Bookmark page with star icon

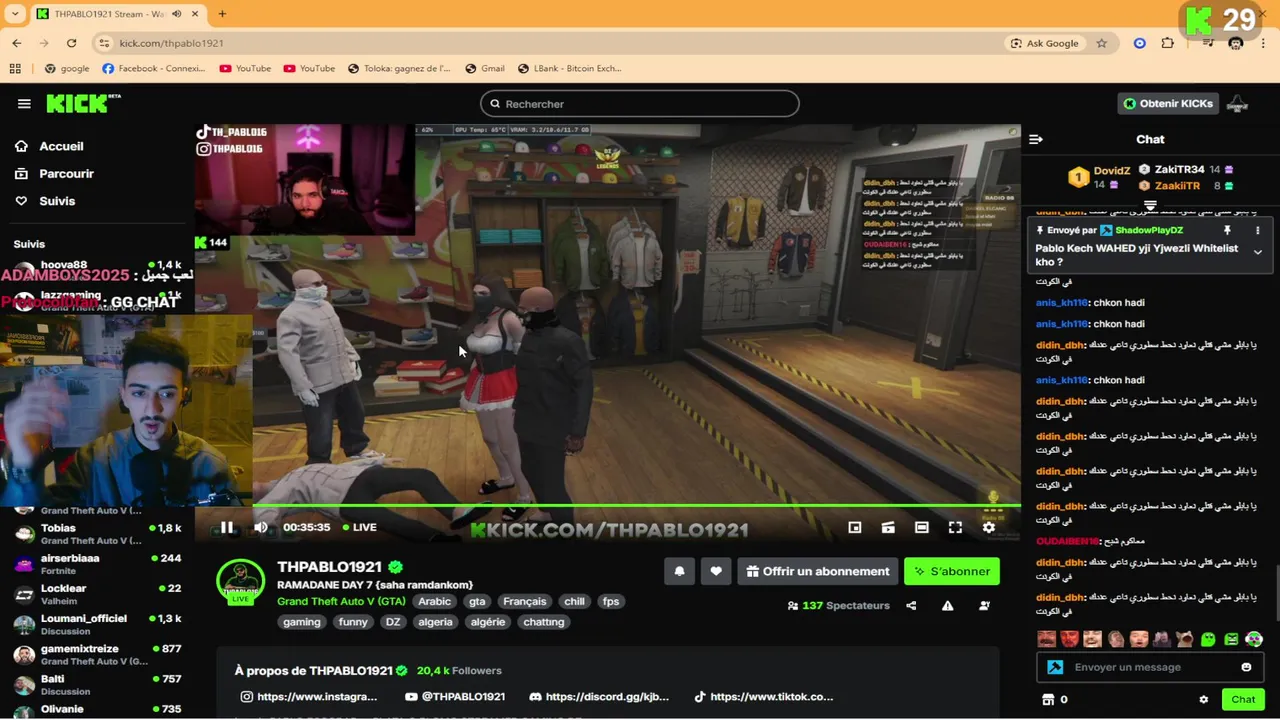click(1102, 43)
